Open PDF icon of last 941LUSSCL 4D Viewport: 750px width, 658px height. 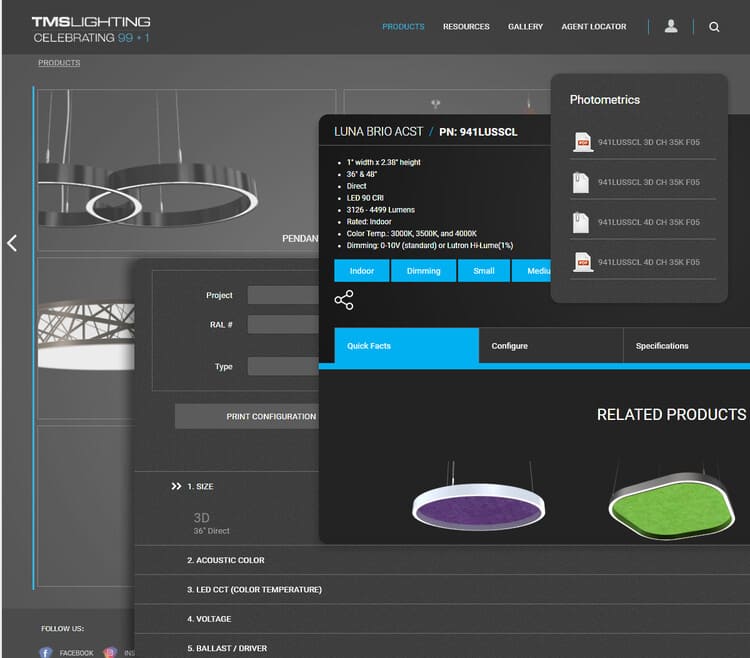coord(583,262)
